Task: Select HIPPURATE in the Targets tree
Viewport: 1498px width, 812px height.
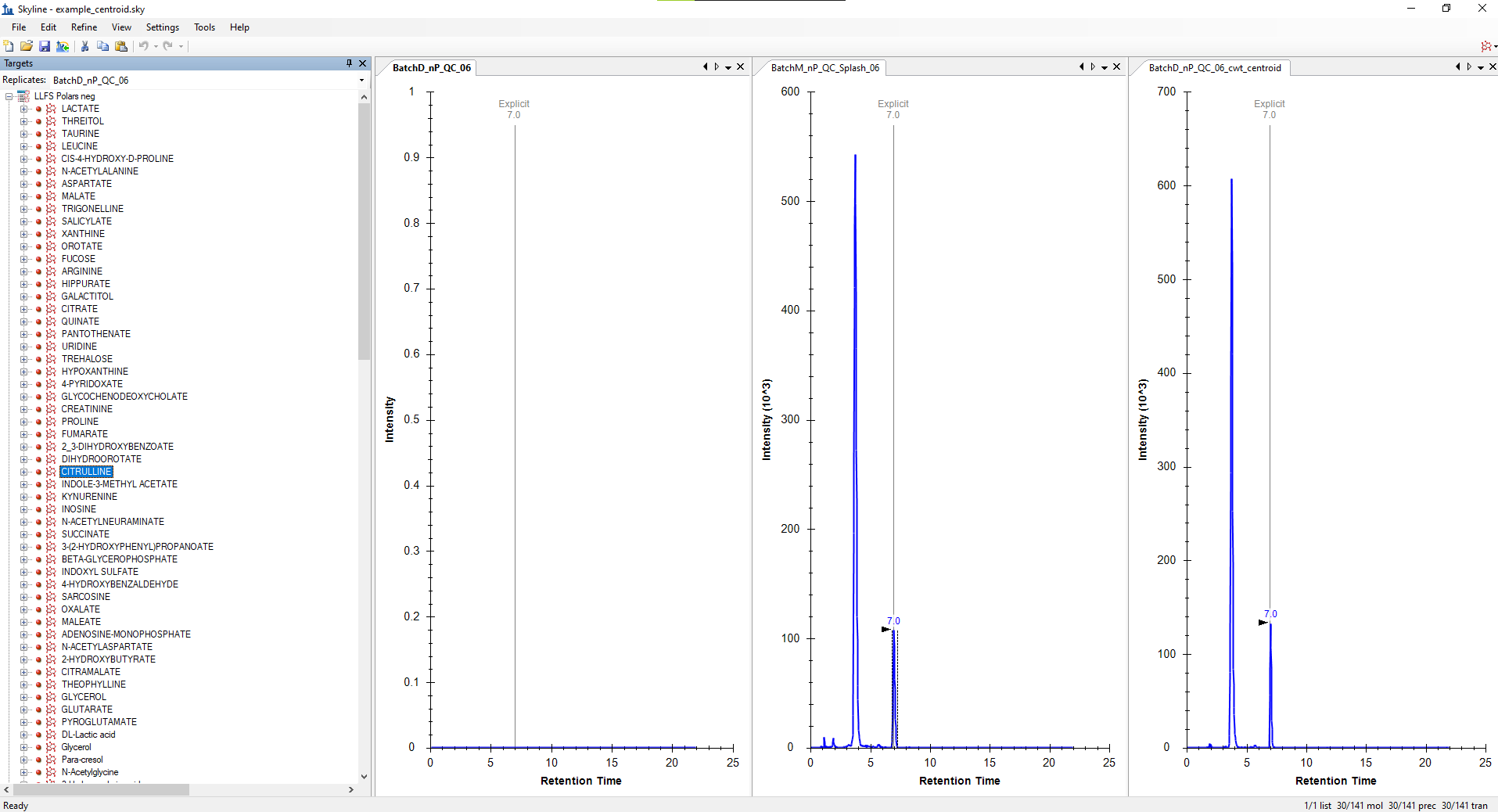Action: tap(85, 284)
